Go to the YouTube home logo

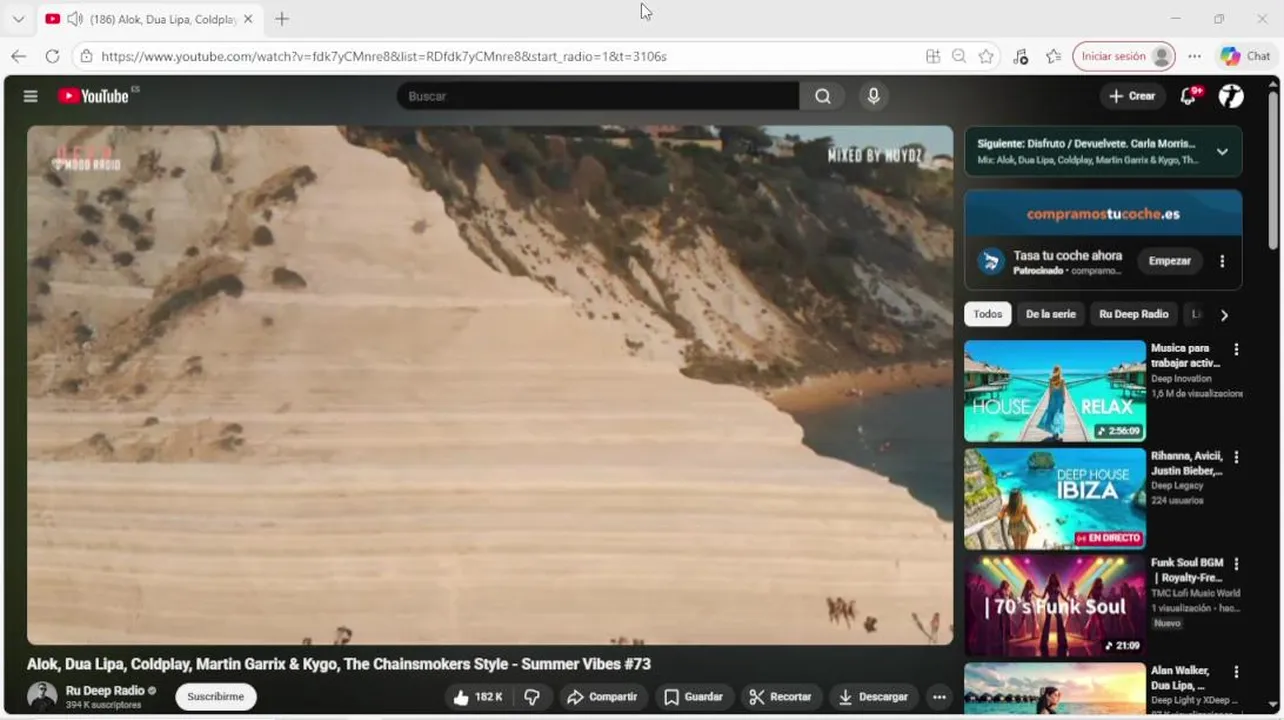[93, 96]
